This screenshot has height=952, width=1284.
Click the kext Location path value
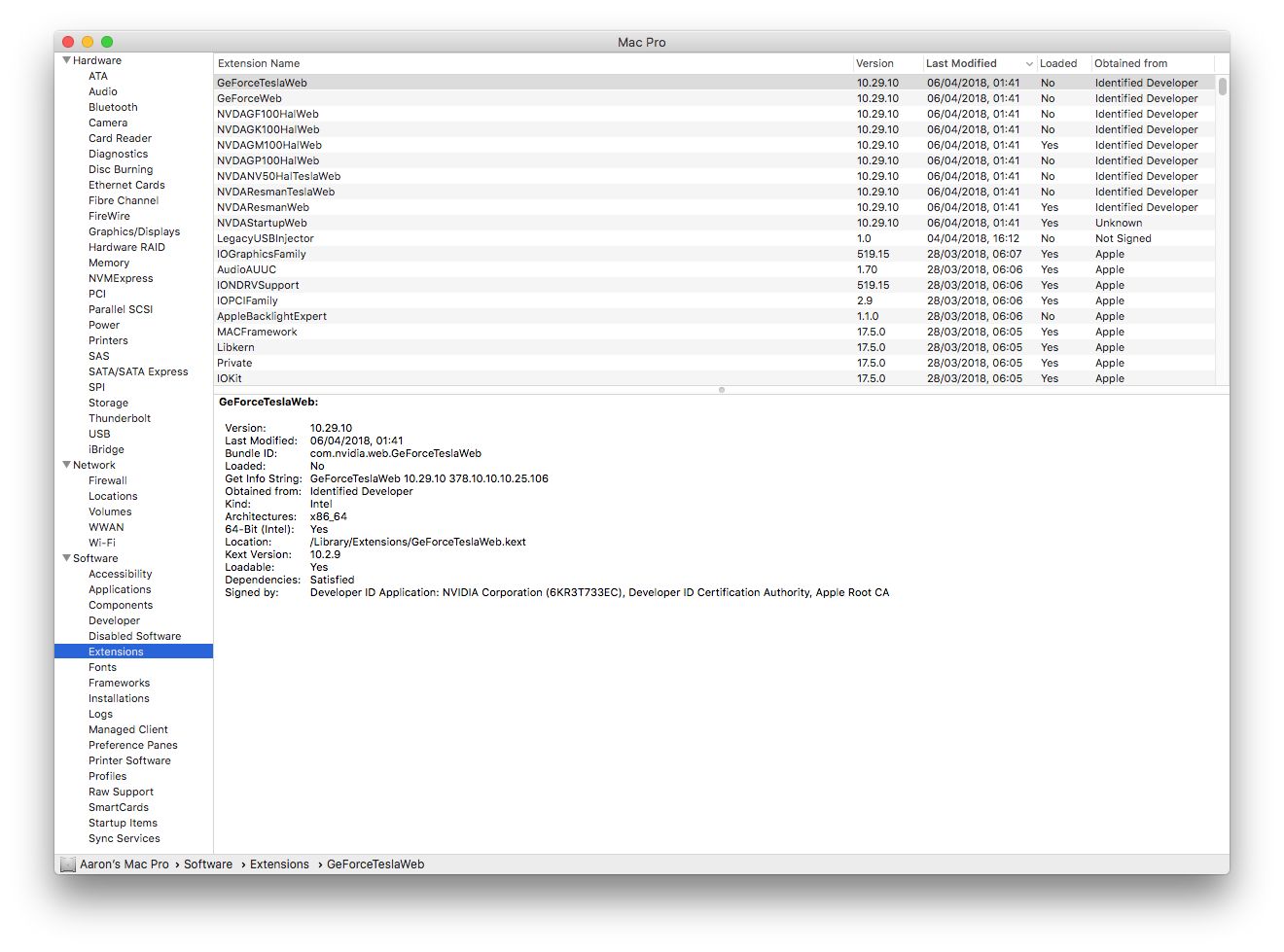coord(418,542)
